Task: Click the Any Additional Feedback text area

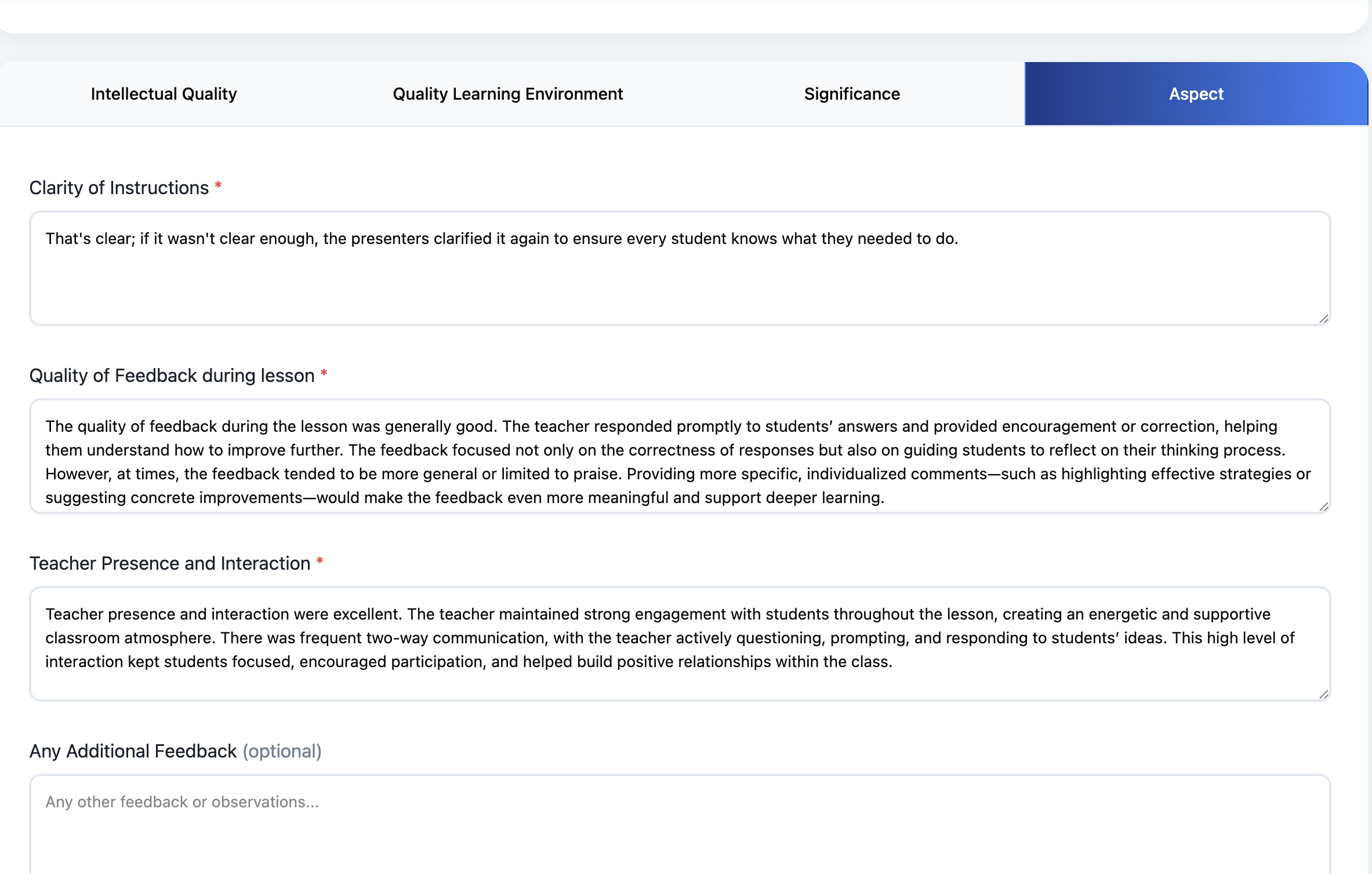Action: point(678,835)
